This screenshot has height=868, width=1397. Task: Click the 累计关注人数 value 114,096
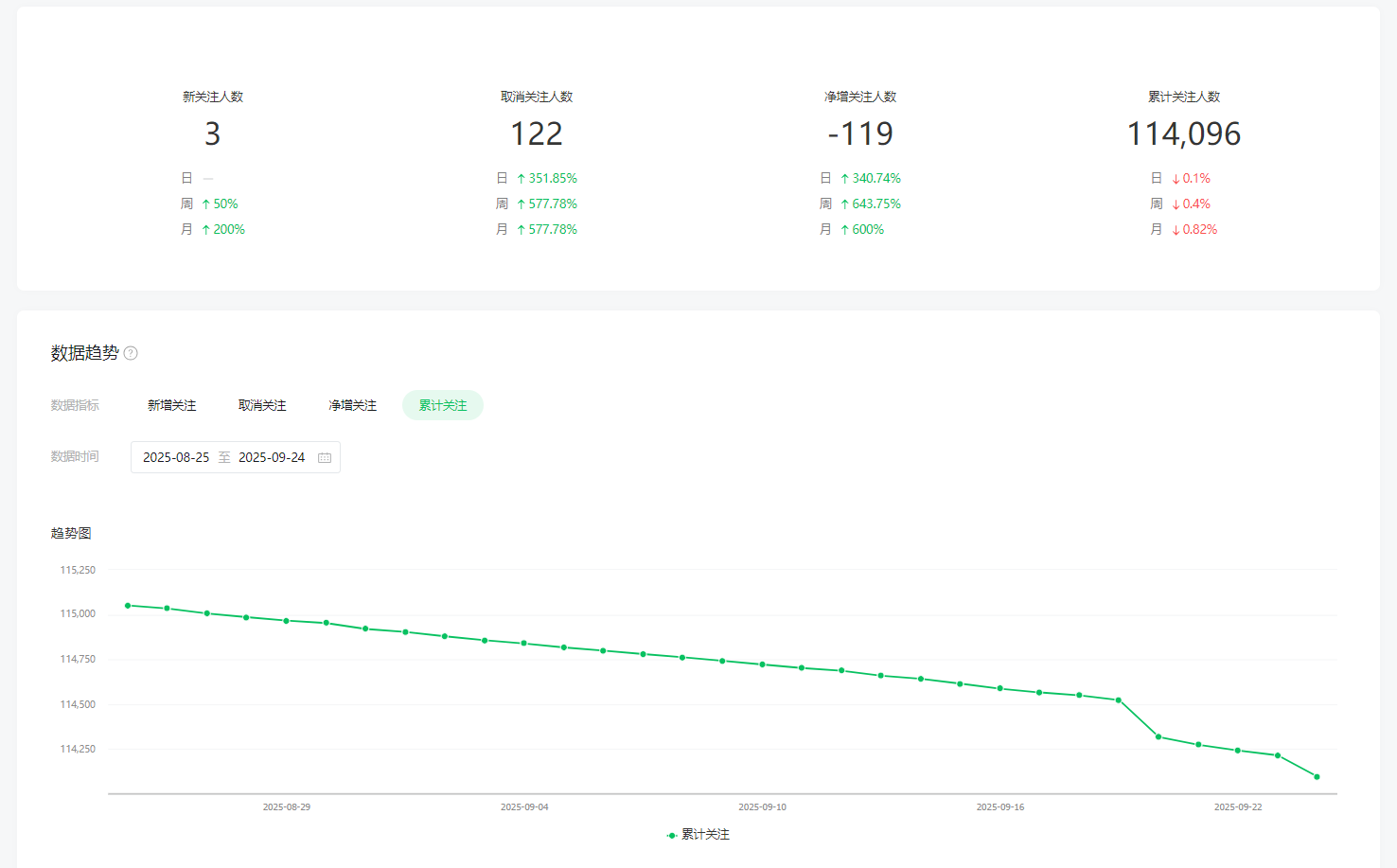(1184, 133)
